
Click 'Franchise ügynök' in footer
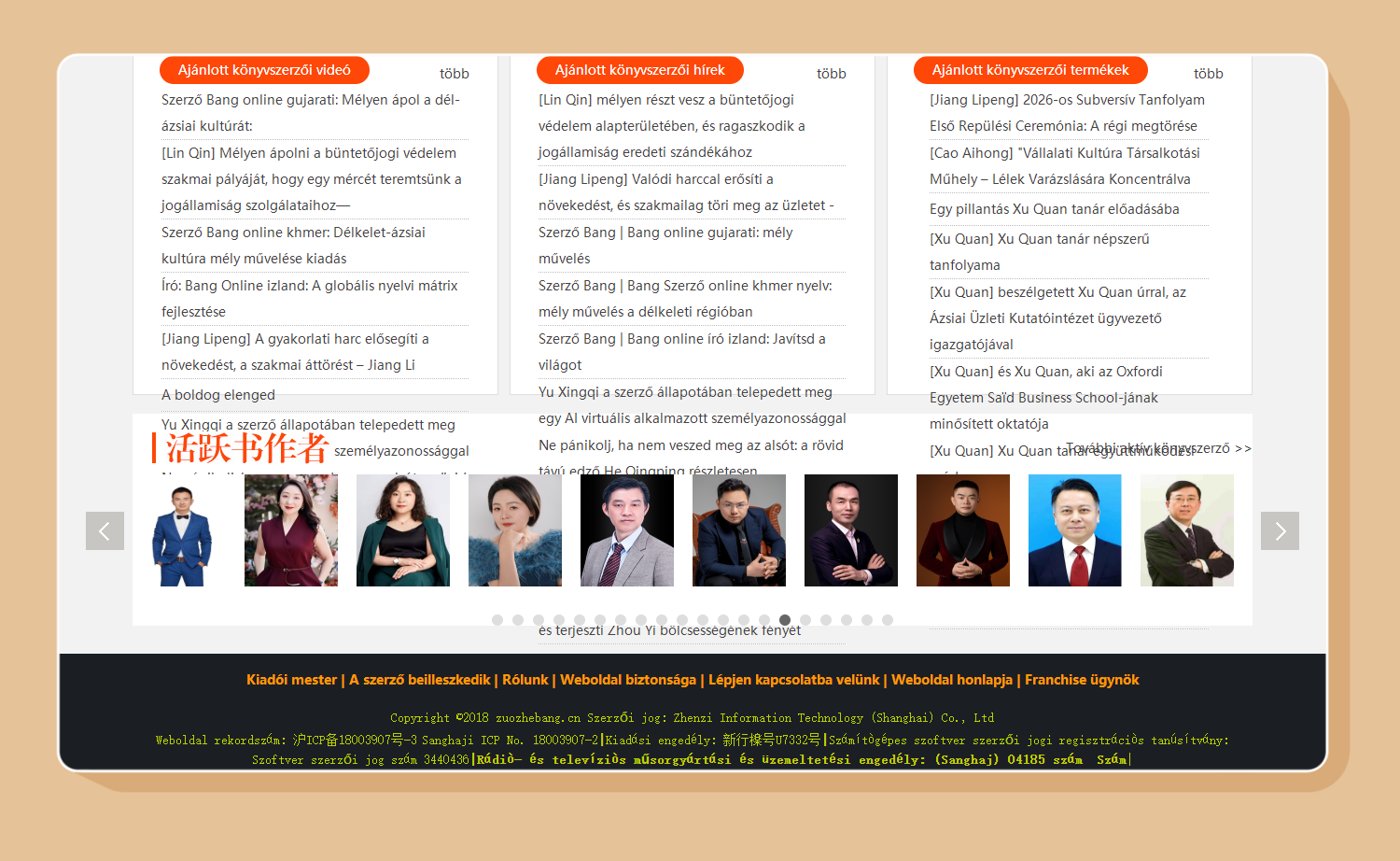click(1082, 680)
